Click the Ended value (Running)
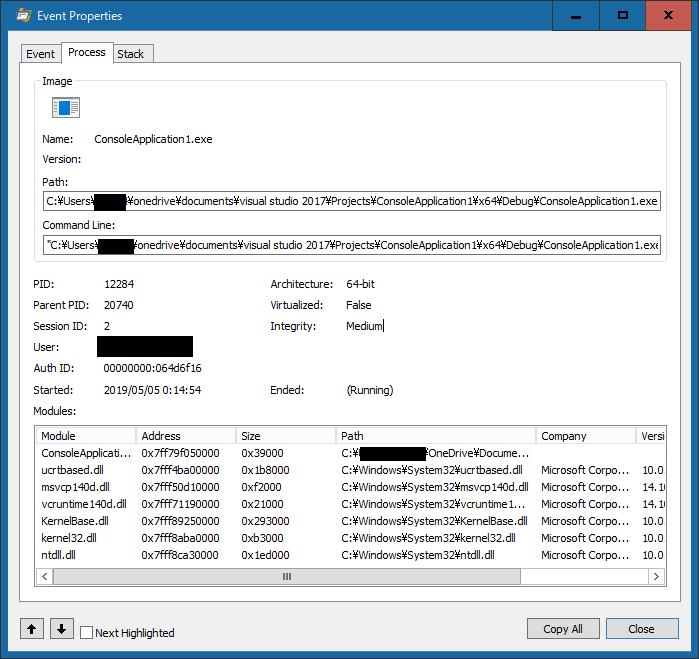This screenshot has width=699, height=659. pyautogui.click(x=370, y=390)
